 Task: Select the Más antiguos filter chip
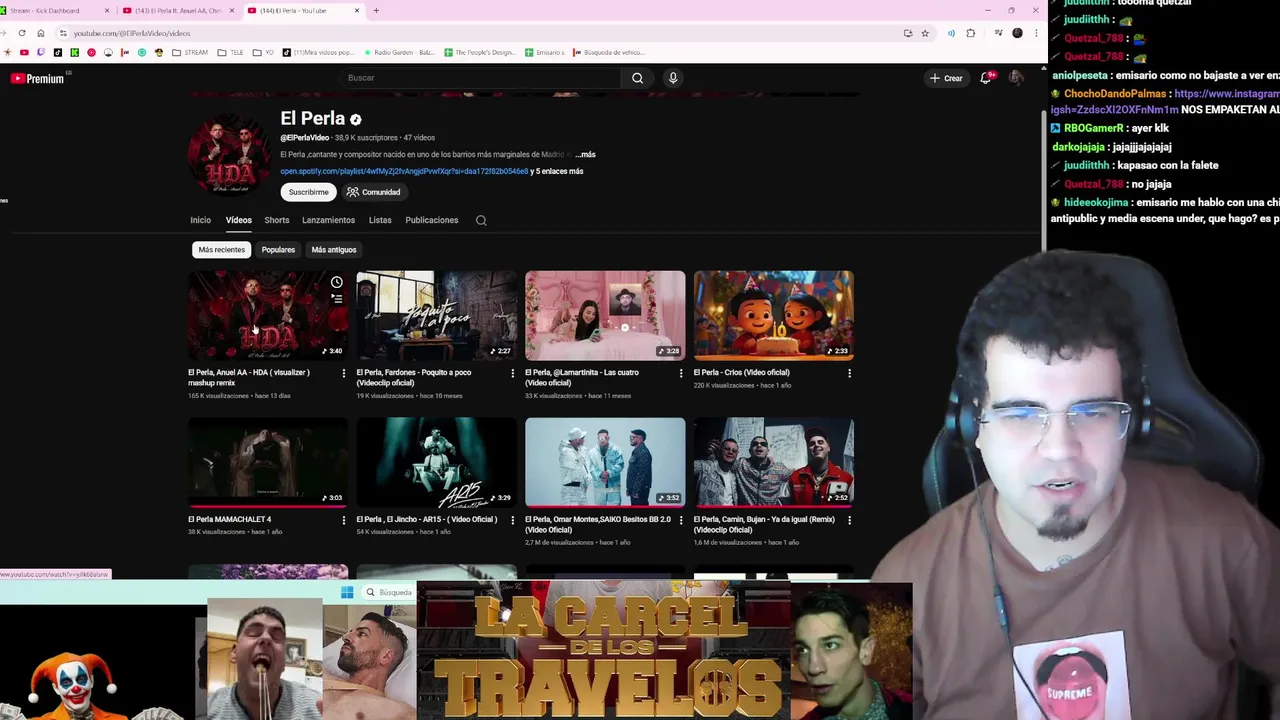click(x=334, y=250)
